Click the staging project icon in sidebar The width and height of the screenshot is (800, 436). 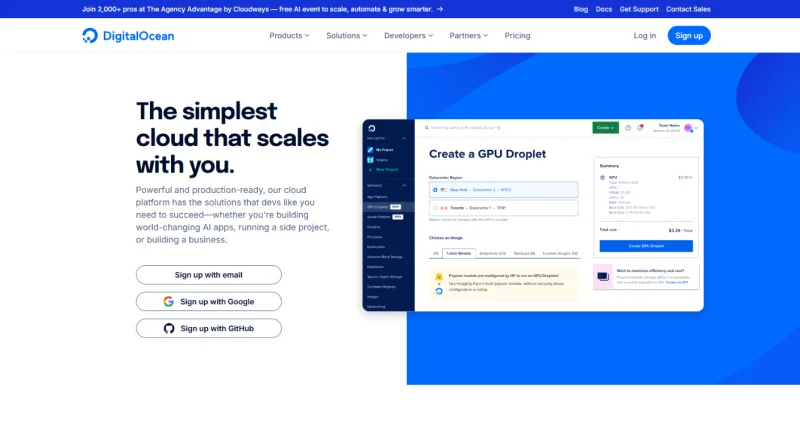[370, 160]
